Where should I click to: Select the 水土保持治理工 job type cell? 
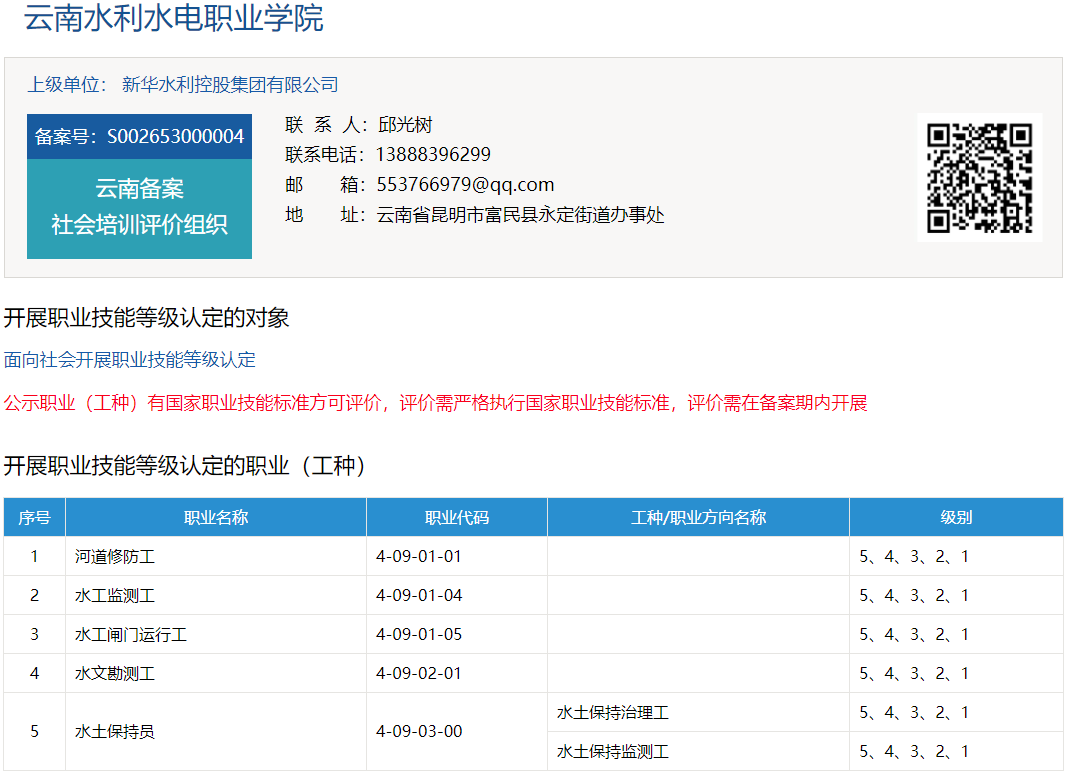pos(613,713)
